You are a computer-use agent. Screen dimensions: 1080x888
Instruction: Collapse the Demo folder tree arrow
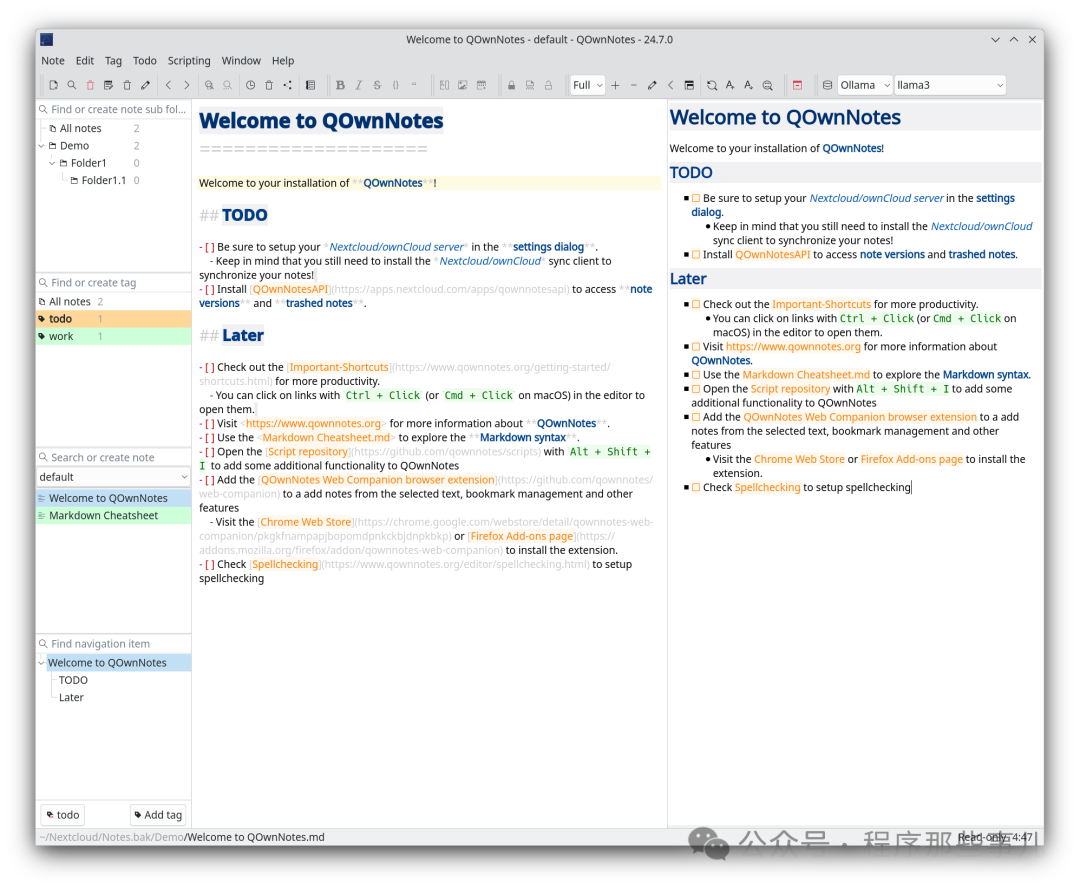click(x=42, y=146)
